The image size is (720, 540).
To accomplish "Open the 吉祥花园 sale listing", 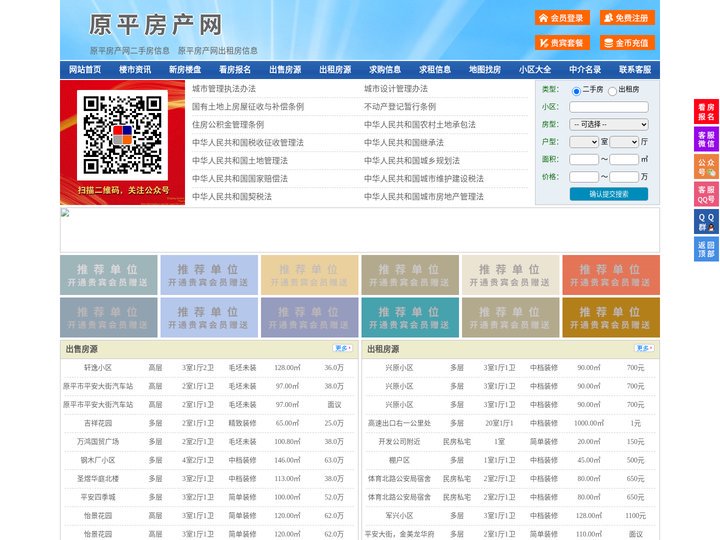I will [98, 423].
